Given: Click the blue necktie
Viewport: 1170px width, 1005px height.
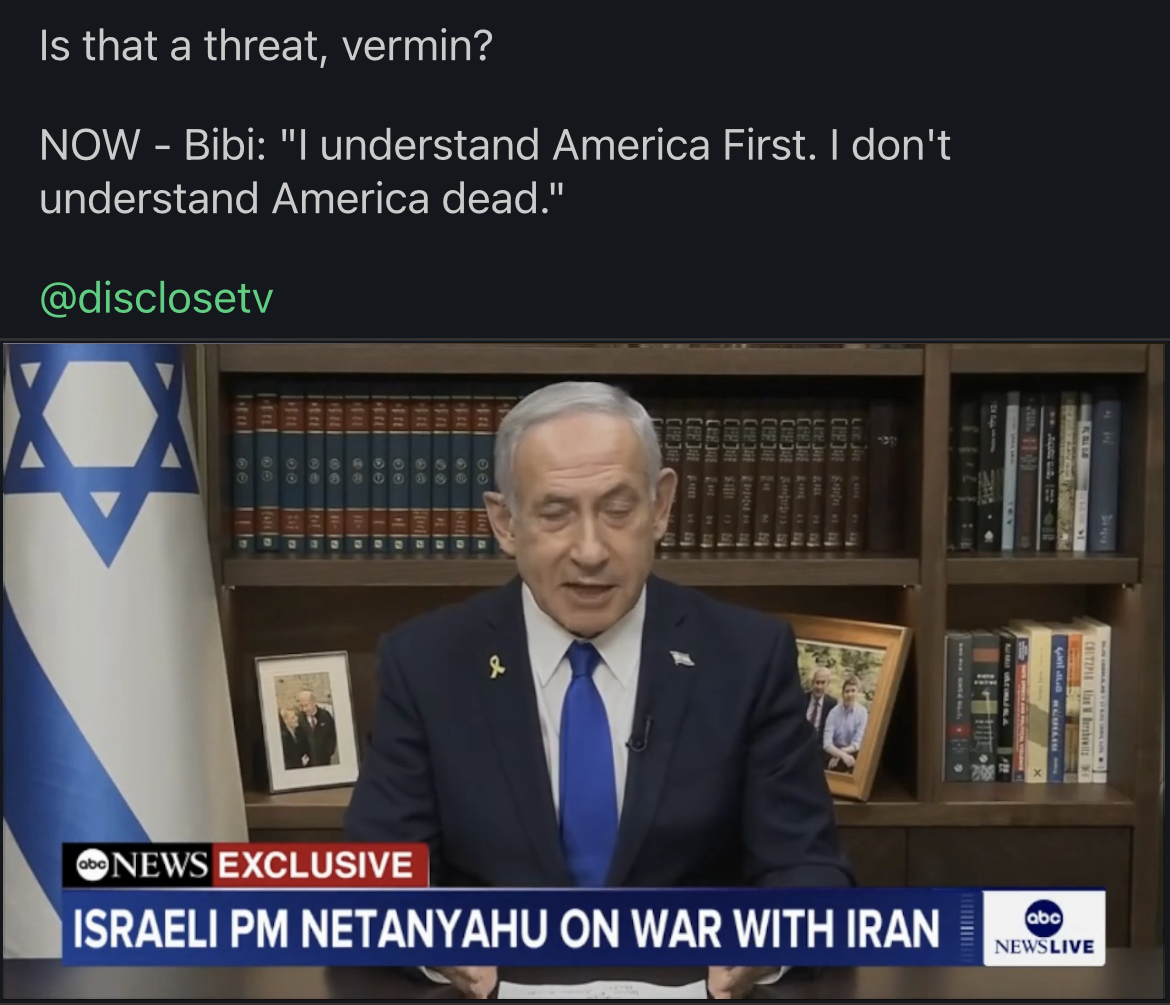Looking at the screenshot, I should pyautogui.click(x=588, y=761).
